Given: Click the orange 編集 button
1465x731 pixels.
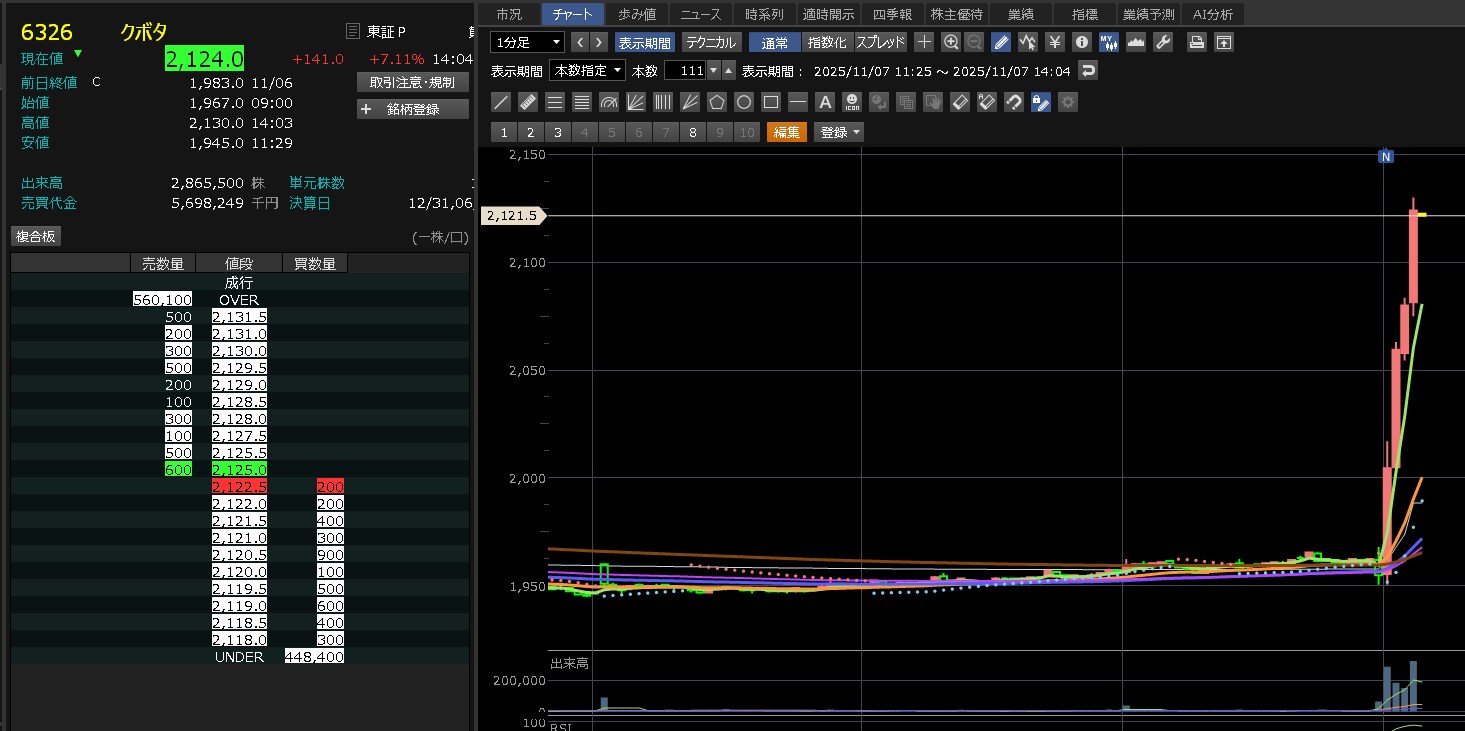Looking at the screenshot, I should click(786, 132).
